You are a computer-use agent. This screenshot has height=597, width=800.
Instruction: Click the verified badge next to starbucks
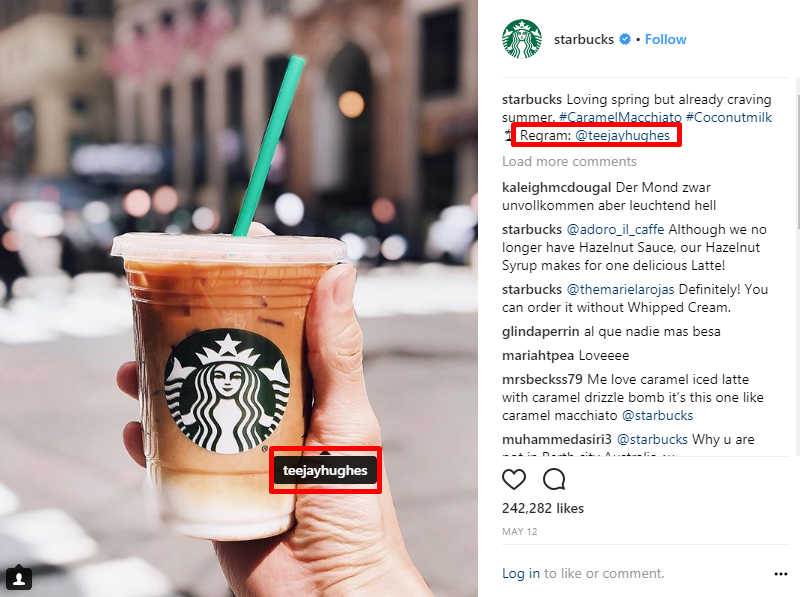tap(624, 39)
